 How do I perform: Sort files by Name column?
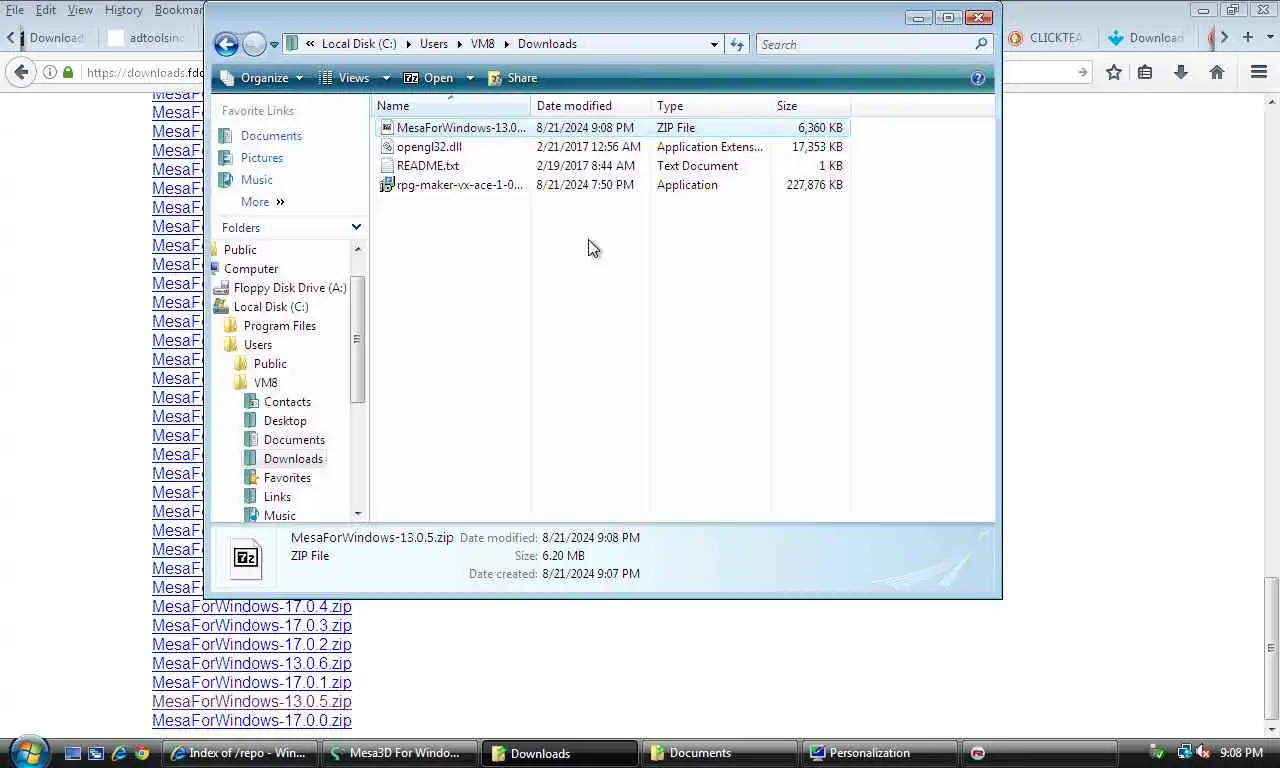coord(451,106)
